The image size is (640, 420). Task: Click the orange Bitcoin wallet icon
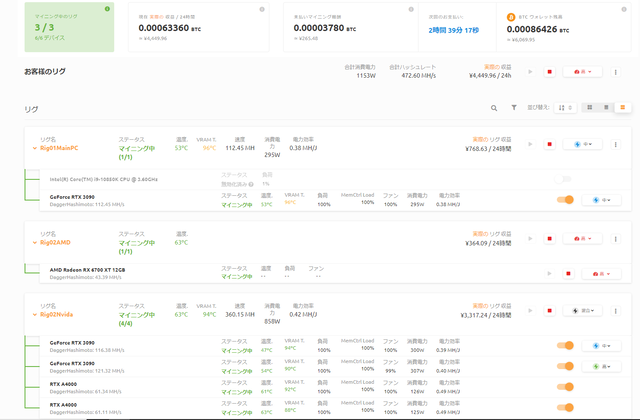[x=511, y=17]
